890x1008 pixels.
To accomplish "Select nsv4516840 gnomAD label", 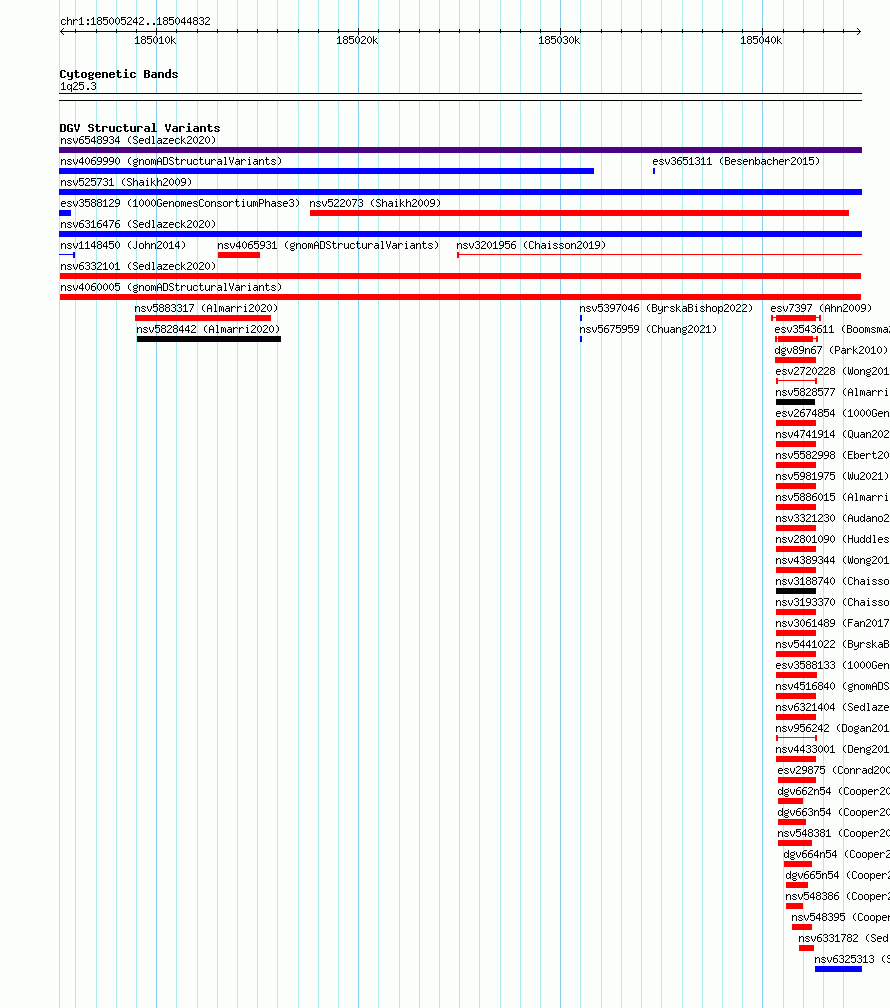I will pos(833,687).
